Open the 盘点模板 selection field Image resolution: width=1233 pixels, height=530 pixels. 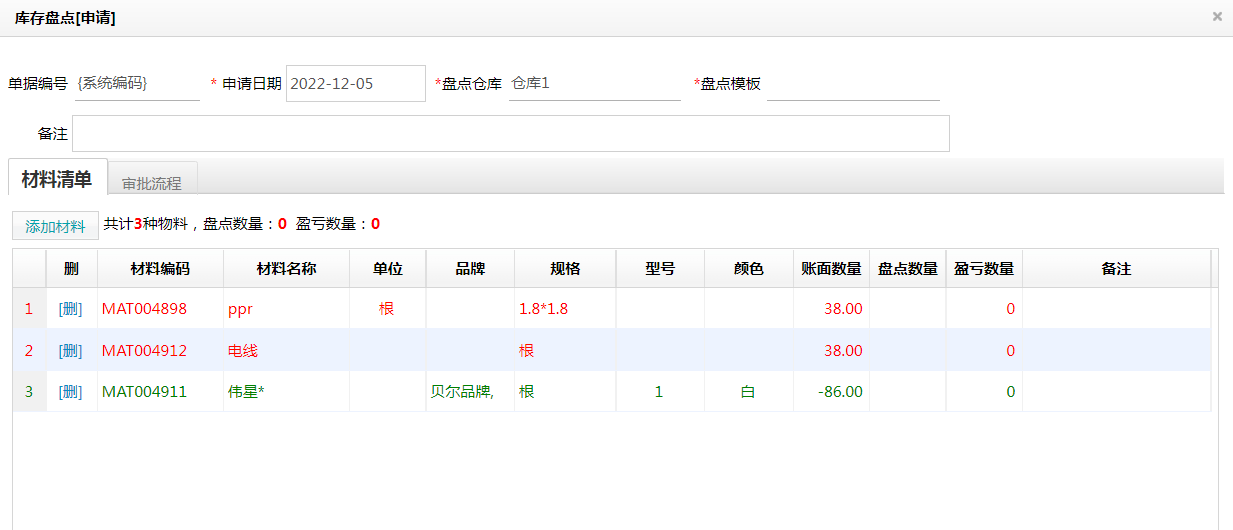coord(852,84)
